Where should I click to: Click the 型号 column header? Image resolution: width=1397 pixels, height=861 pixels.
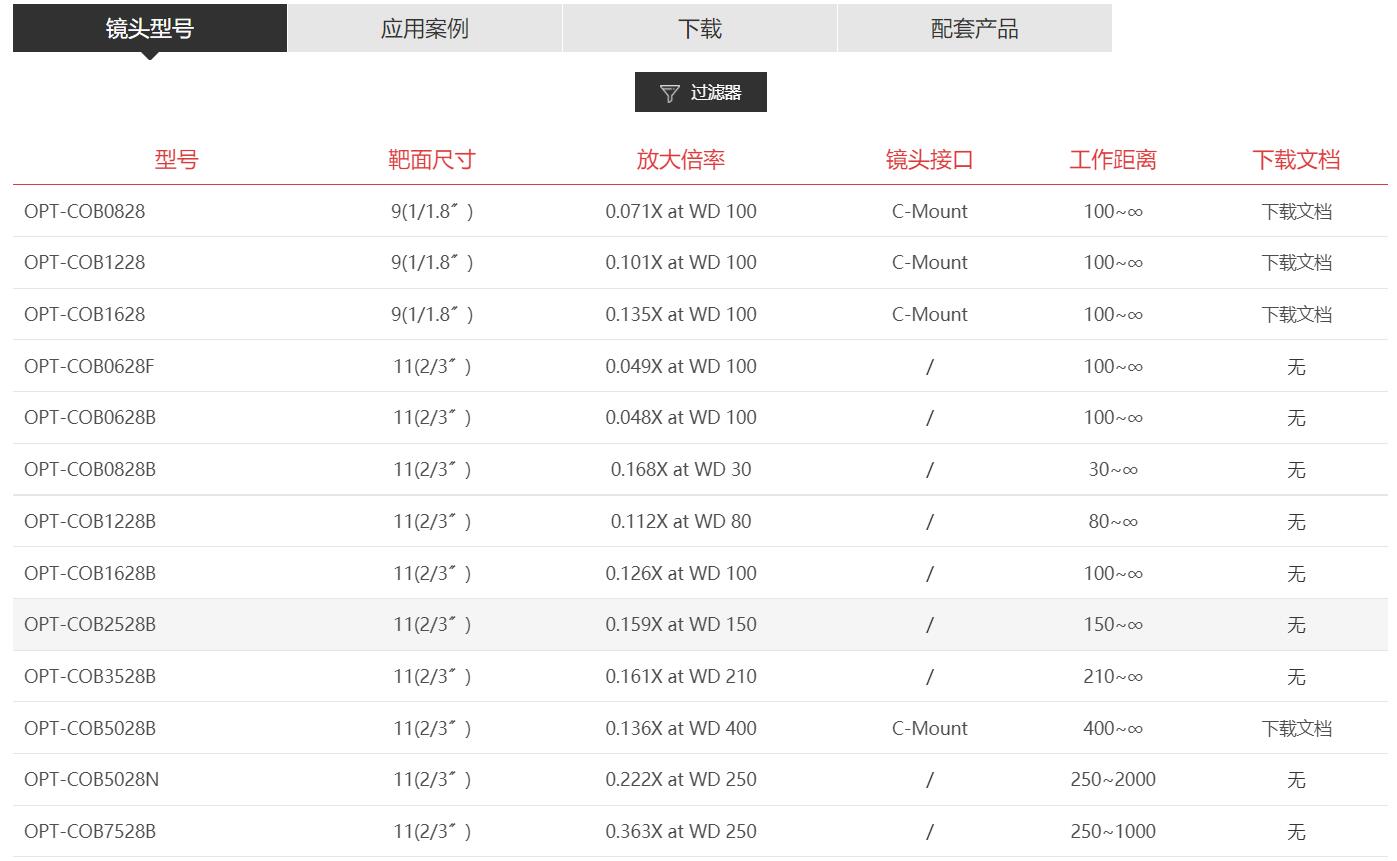pyautogui.click(x=176, y=159)
